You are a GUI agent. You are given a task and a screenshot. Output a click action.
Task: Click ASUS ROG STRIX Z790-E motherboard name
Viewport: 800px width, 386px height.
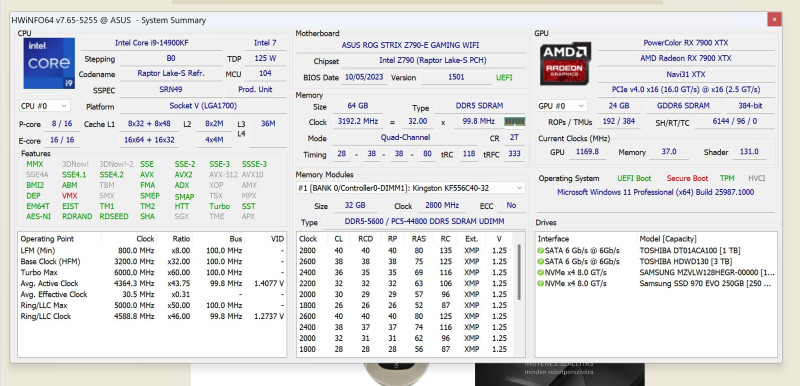tap(410, 45)
